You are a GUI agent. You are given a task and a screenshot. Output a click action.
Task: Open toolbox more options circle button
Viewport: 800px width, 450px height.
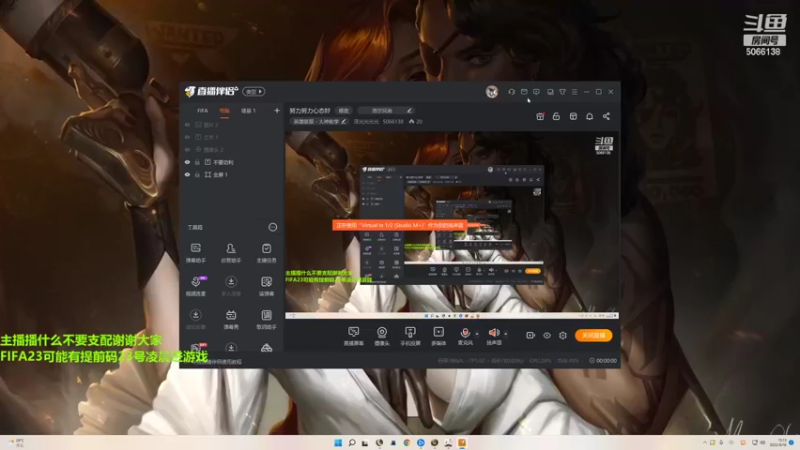(273, 227)
